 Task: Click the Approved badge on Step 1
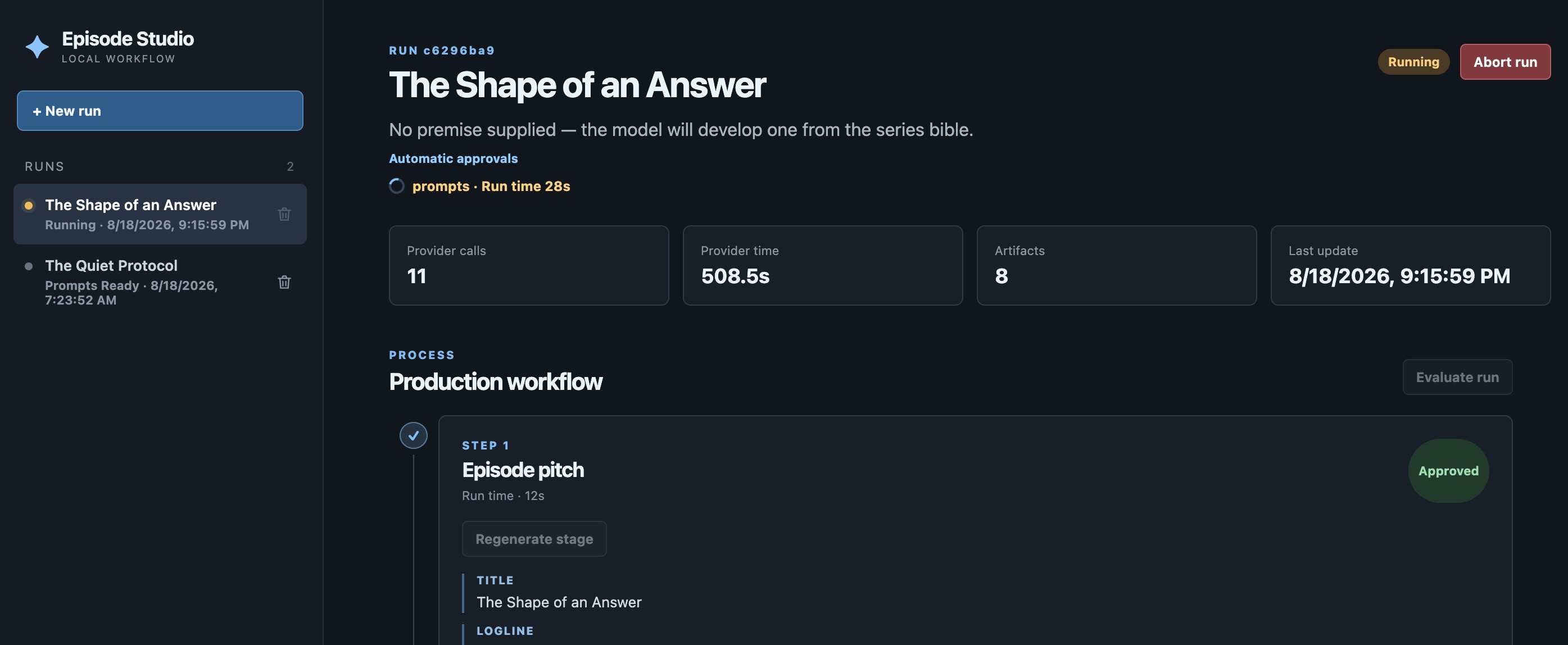1448,471
